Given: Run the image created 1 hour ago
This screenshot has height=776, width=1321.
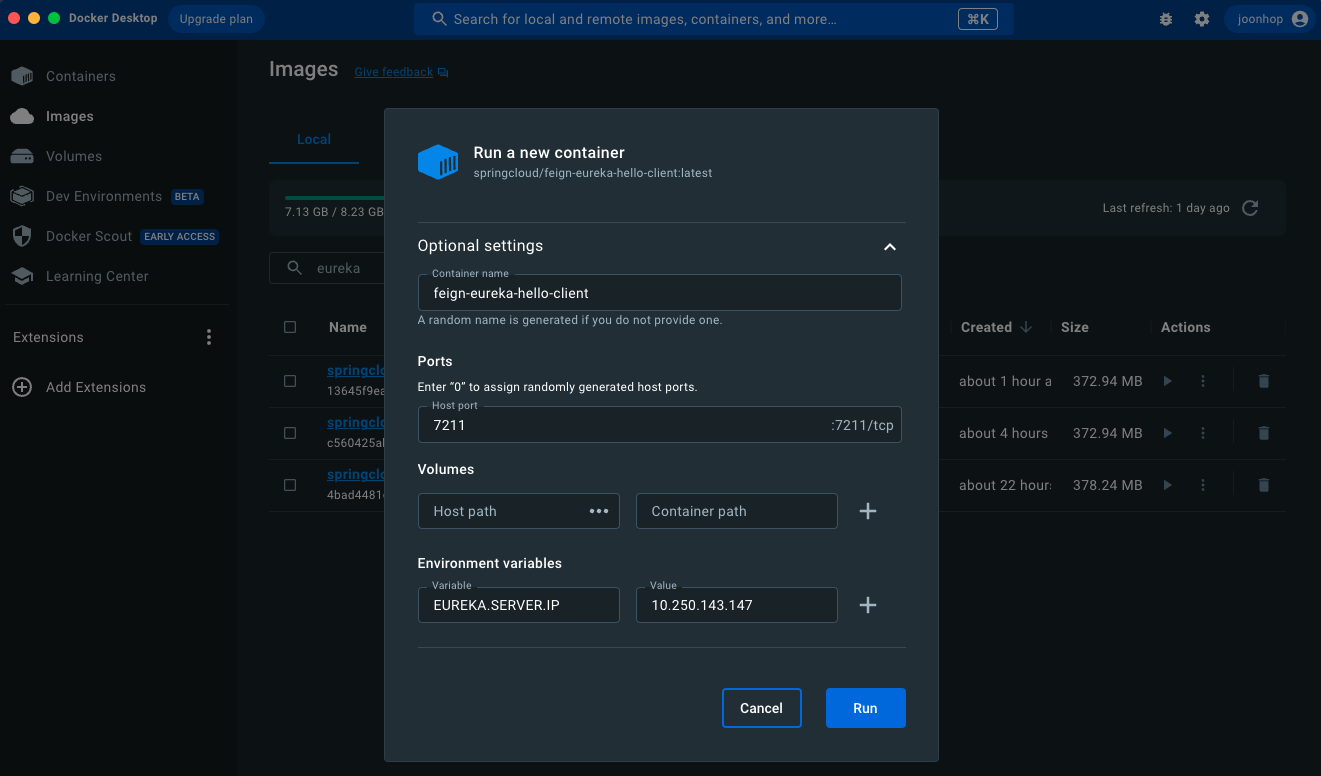Looking at the screenshot, I should 1167,381.
